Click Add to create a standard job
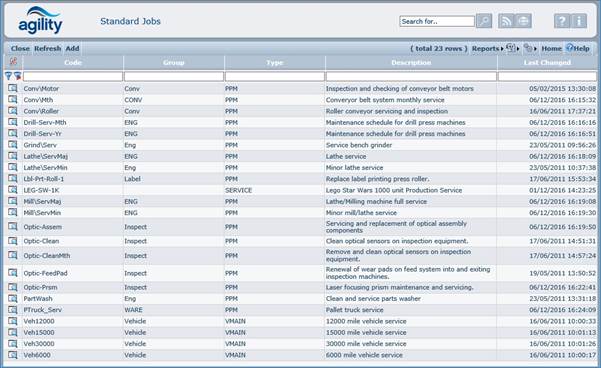The image size is (601, 368). (72, 49)
